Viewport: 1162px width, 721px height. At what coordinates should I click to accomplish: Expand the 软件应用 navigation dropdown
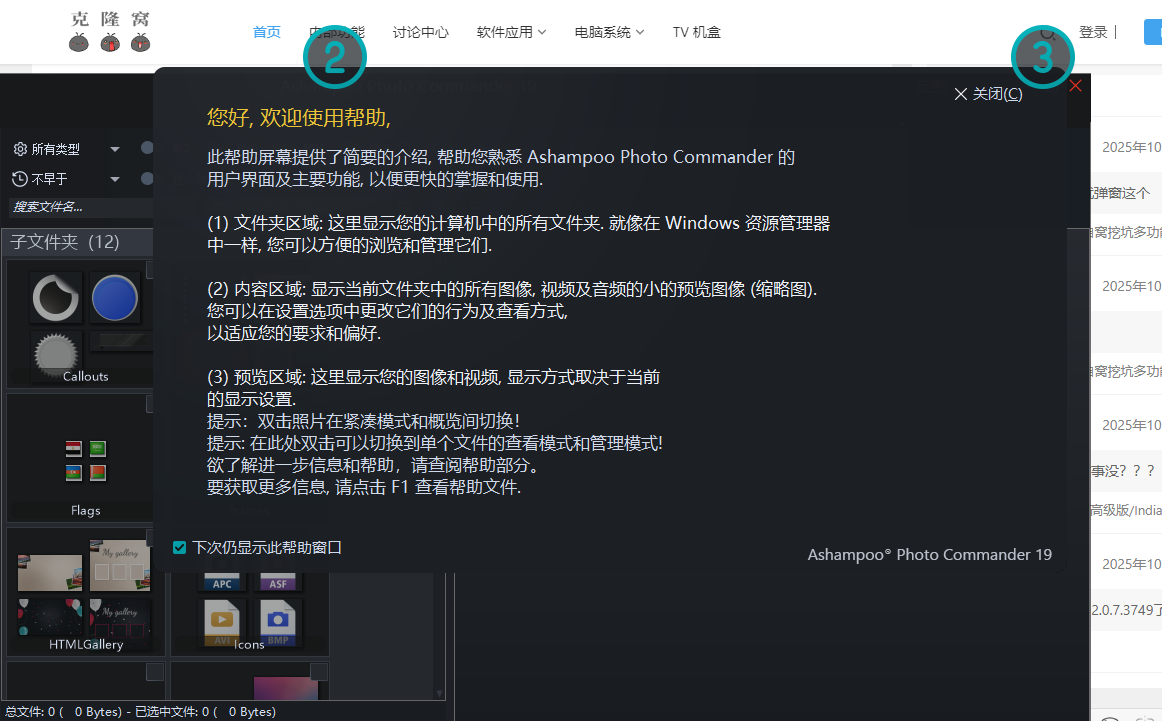click(x=511, y=31)
